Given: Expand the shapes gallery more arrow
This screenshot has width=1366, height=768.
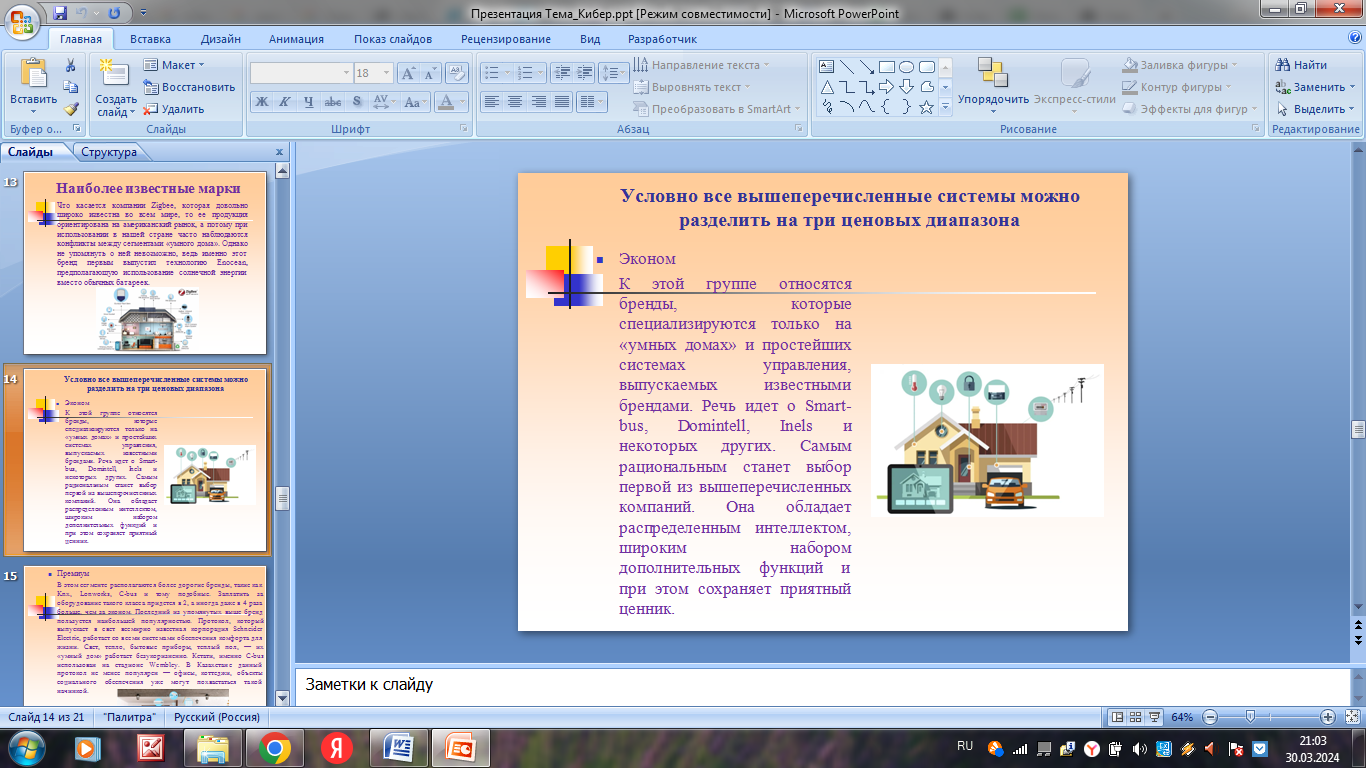Looking at the screenshot, I should (x=946, y=108).
